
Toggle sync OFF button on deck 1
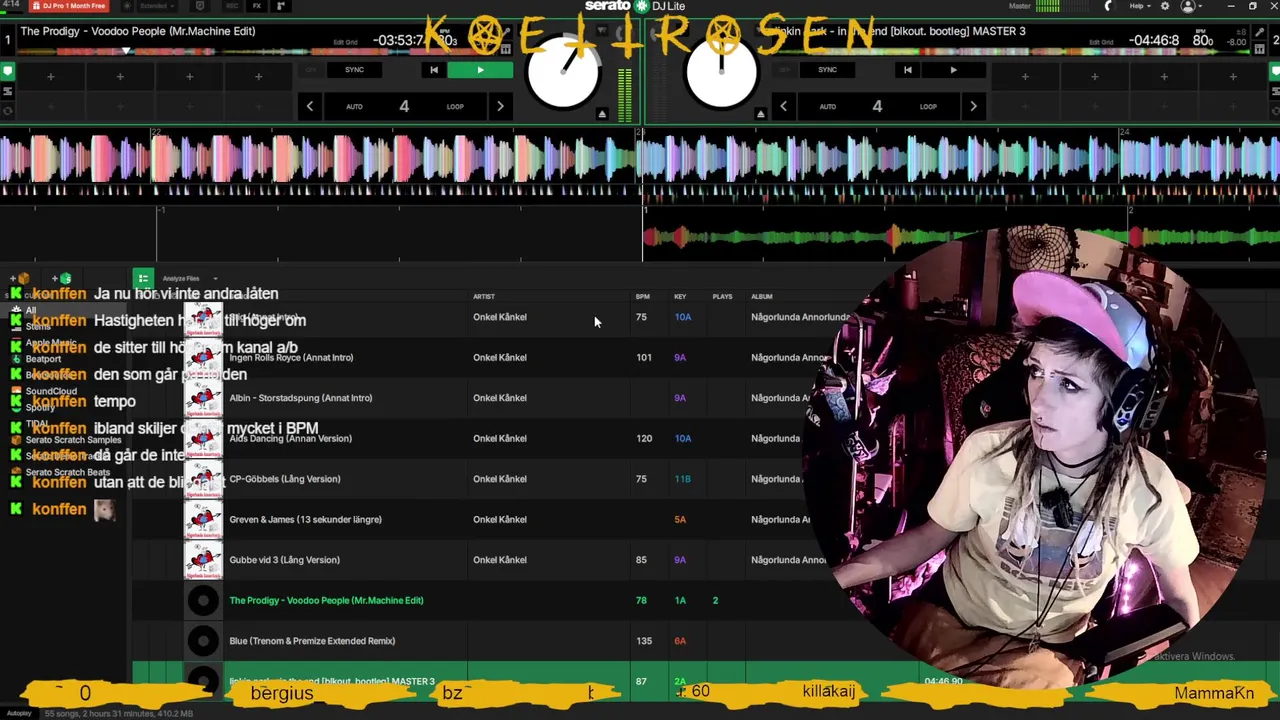click(x=310, y=70)
